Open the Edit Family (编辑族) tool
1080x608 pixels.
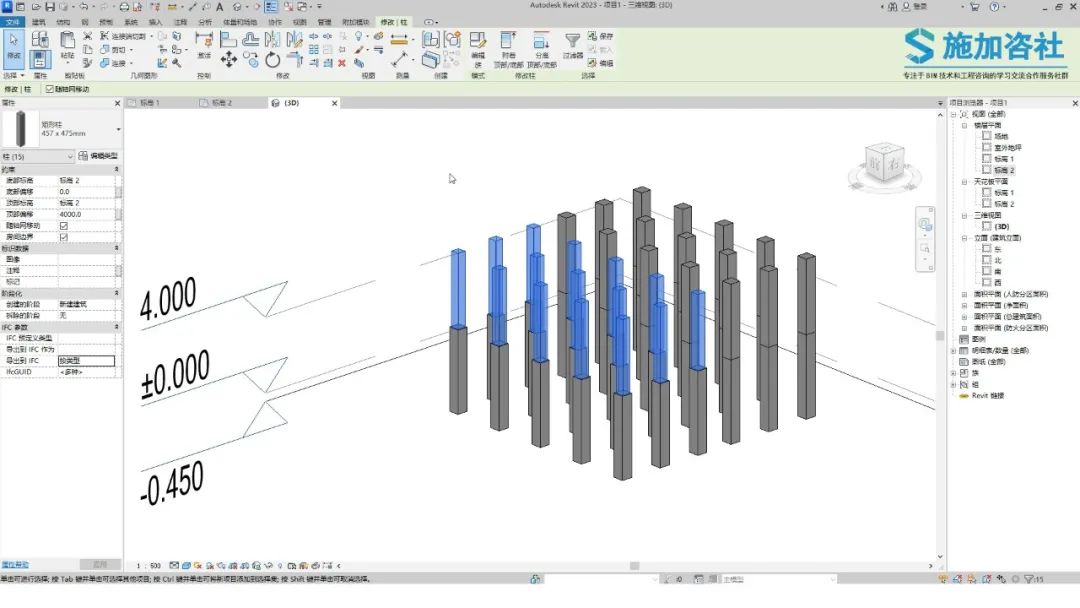pyautogui.click(x=477, y=49)
